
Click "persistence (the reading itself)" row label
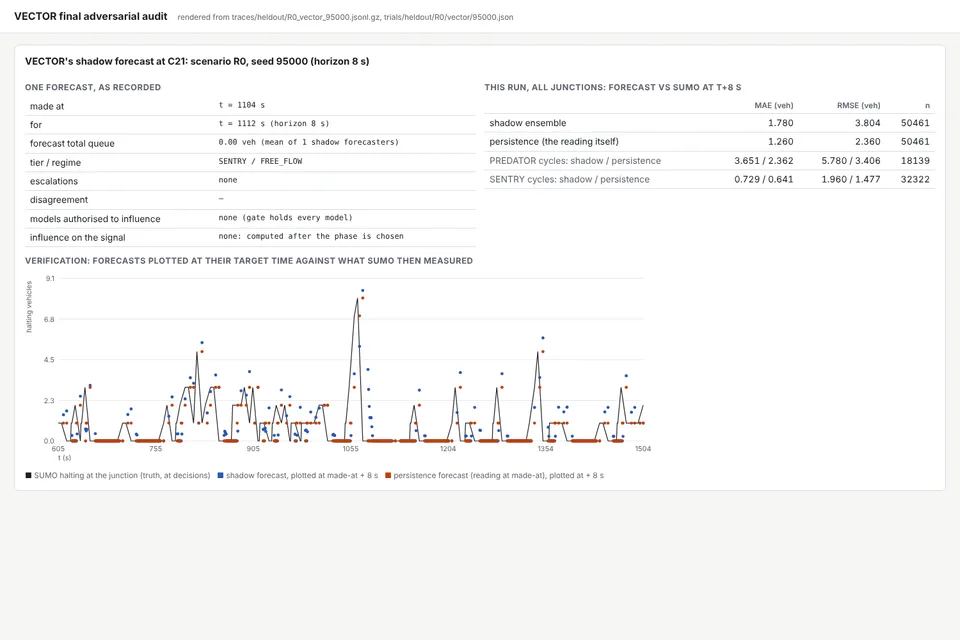pyautogui.click(x=554, y=141)
